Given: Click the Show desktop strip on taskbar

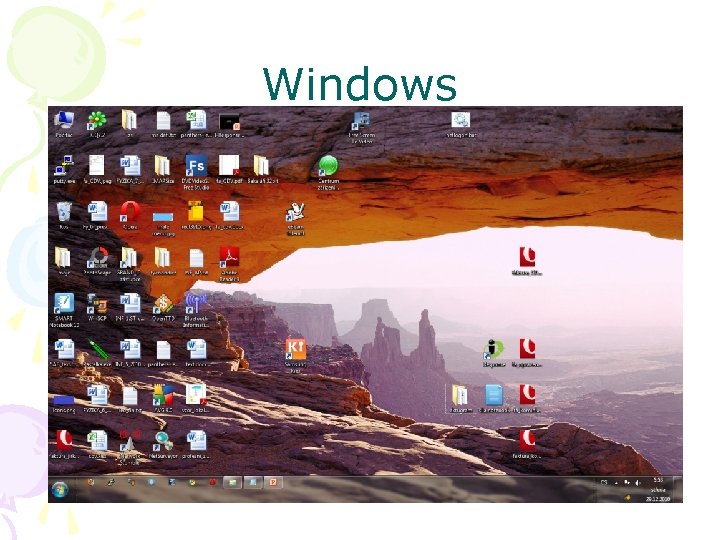Looking at the screenshot, I should click(677, 489).
